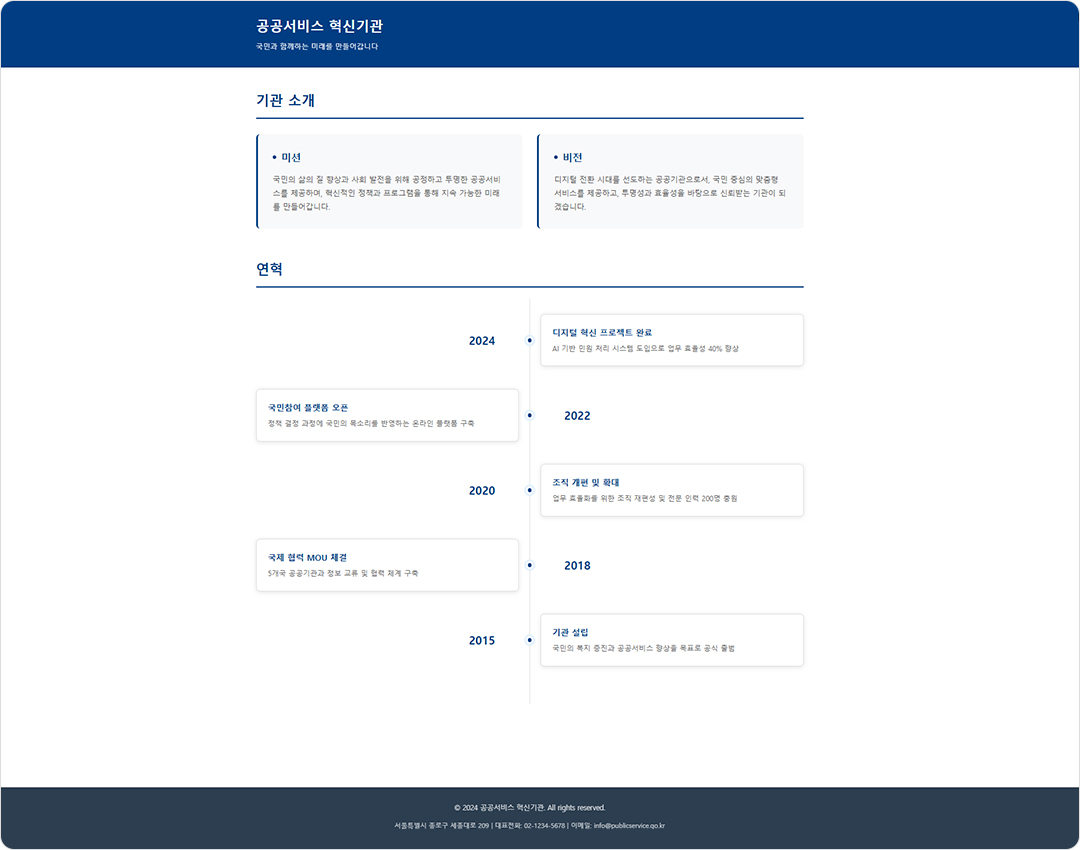This screenshot has width=1080, height=850.
Task: Click the 2024 year label
Action: 482,341
